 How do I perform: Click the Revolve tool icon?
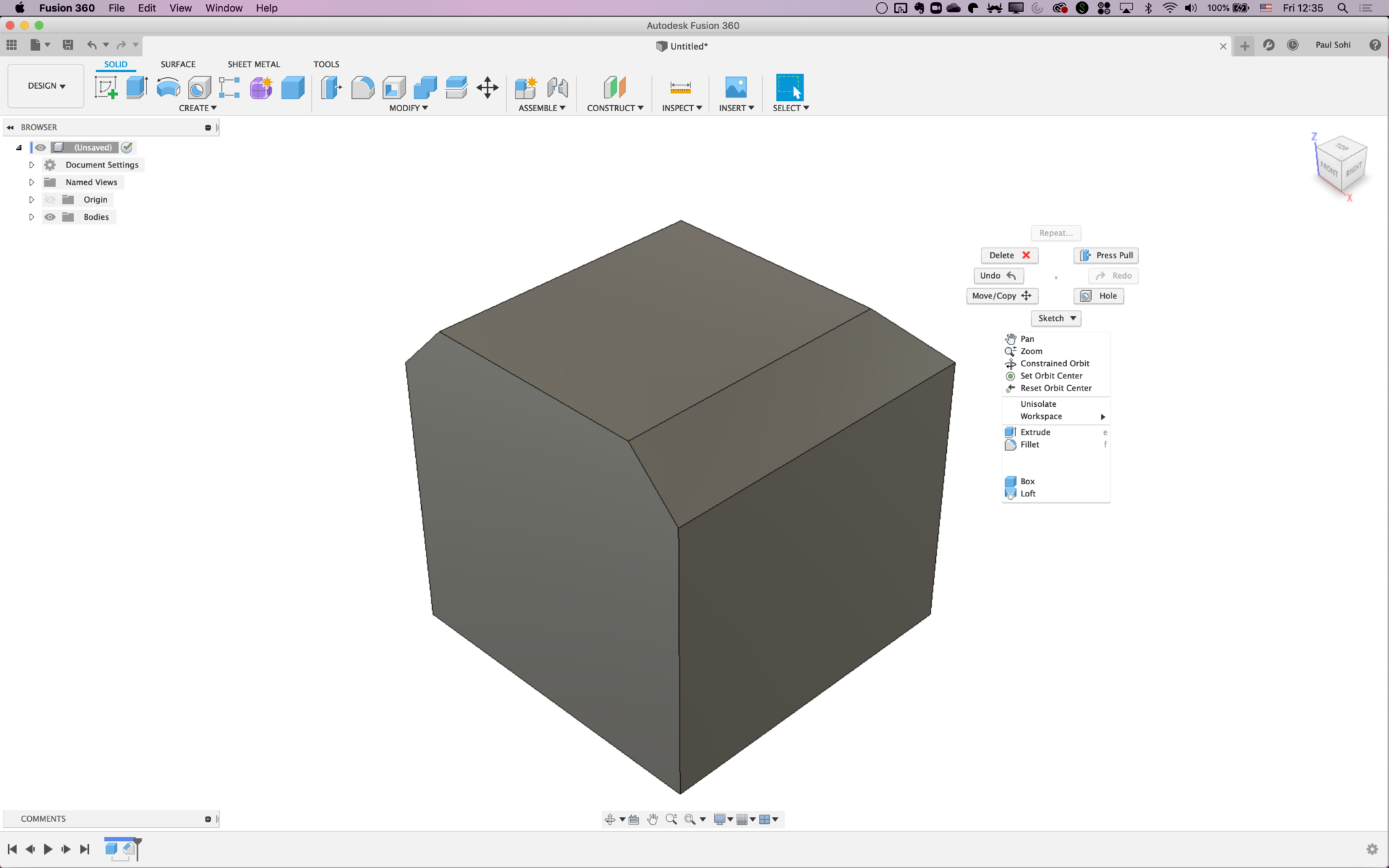pyautogui.click(x=168, y=87)
